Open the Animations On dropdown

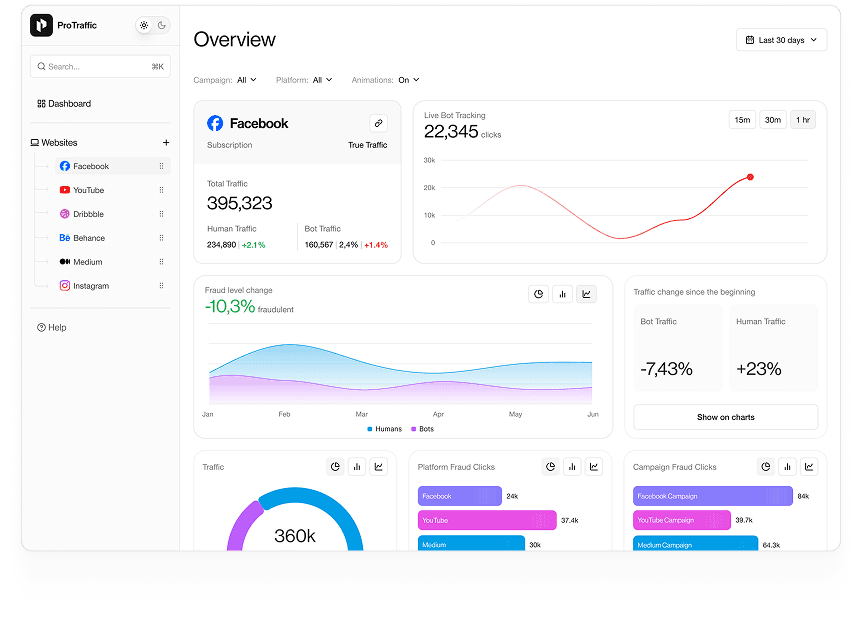[408, 80]
